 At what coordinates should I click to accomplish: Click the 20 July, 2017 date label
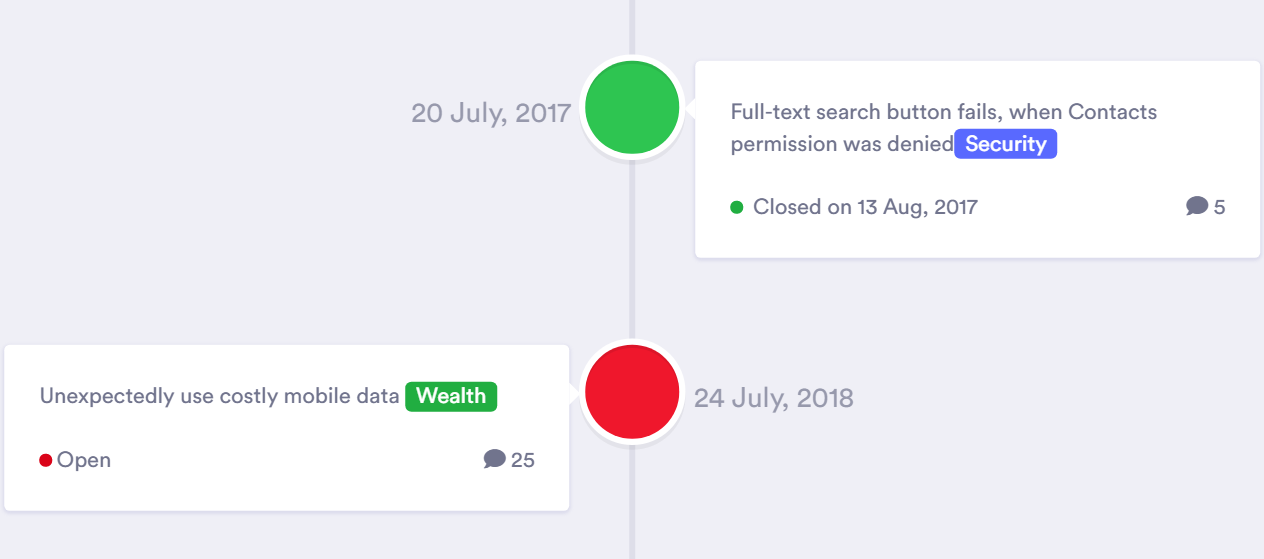pos(490,112)
